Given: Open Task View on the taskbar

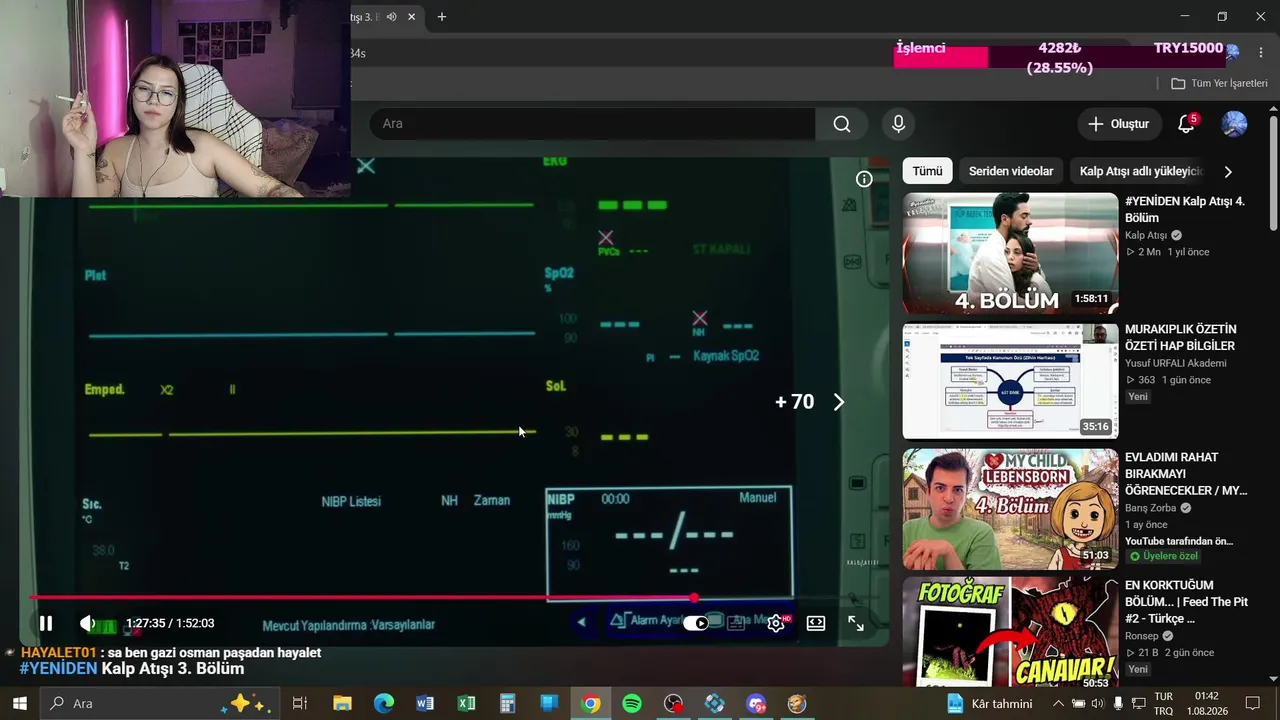Looking at the screenshot, I should [x=299, y=703].
